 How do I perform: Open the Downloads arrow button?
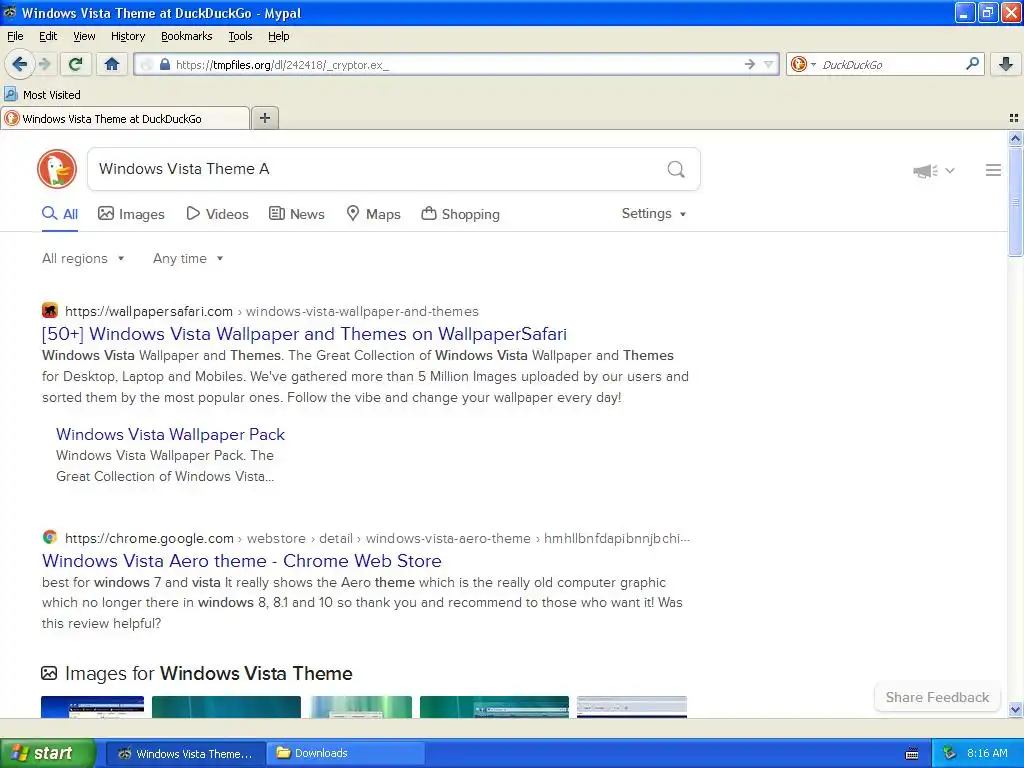[x=1006, y=64]
